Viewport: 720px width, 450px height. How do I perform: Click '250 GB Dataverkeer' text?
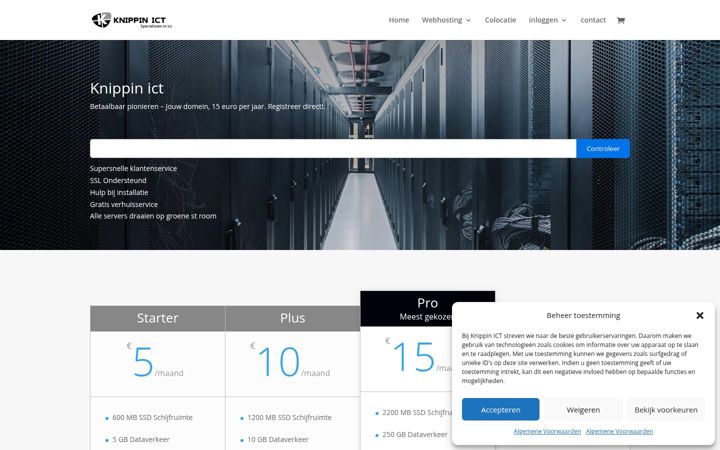tap(415, 434)
